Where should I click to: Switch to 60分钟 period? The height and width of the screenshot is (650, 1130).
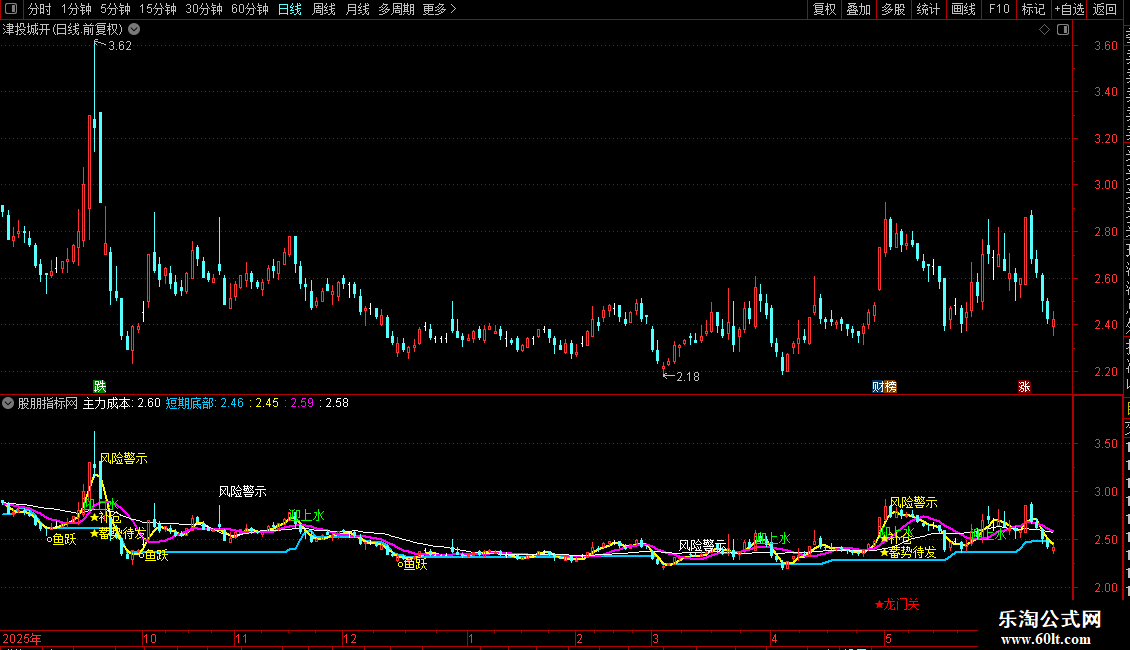pyautogui.click(x=250, y=9)
